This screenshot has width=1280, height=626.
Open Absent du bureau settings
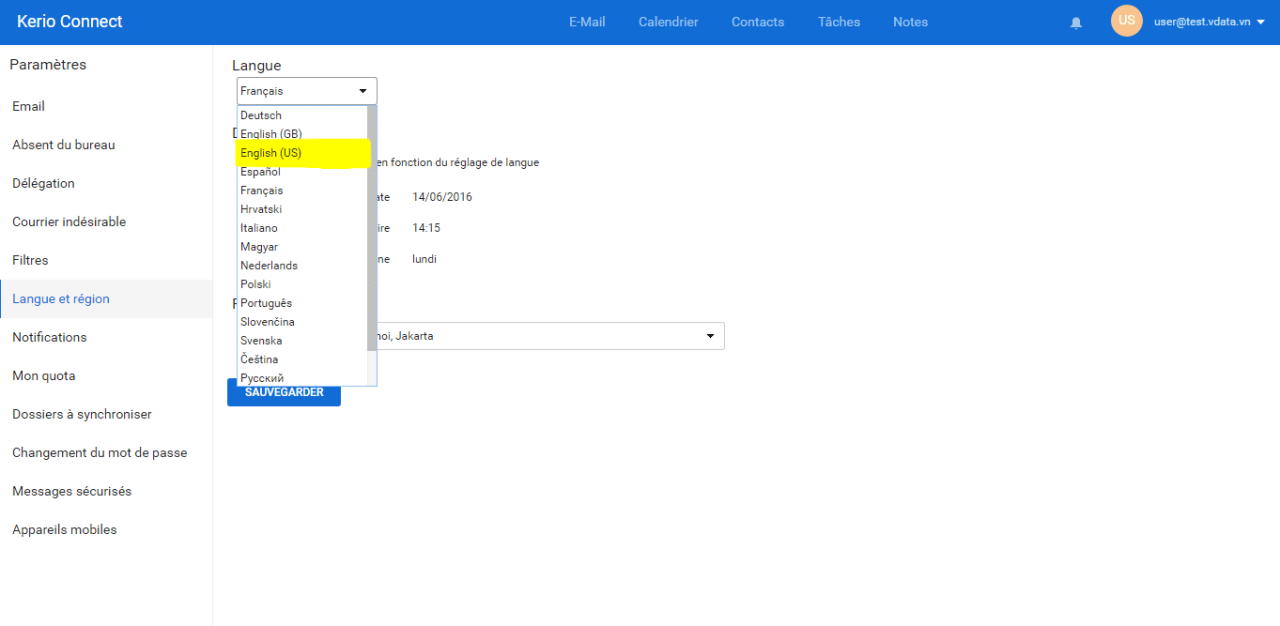click(64, 145)
